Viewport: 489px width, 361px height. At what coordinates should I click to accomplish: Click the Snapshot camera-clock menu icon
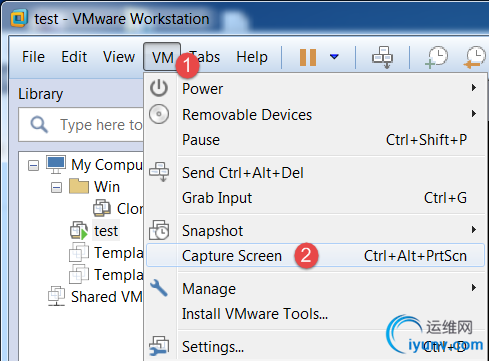159,230
